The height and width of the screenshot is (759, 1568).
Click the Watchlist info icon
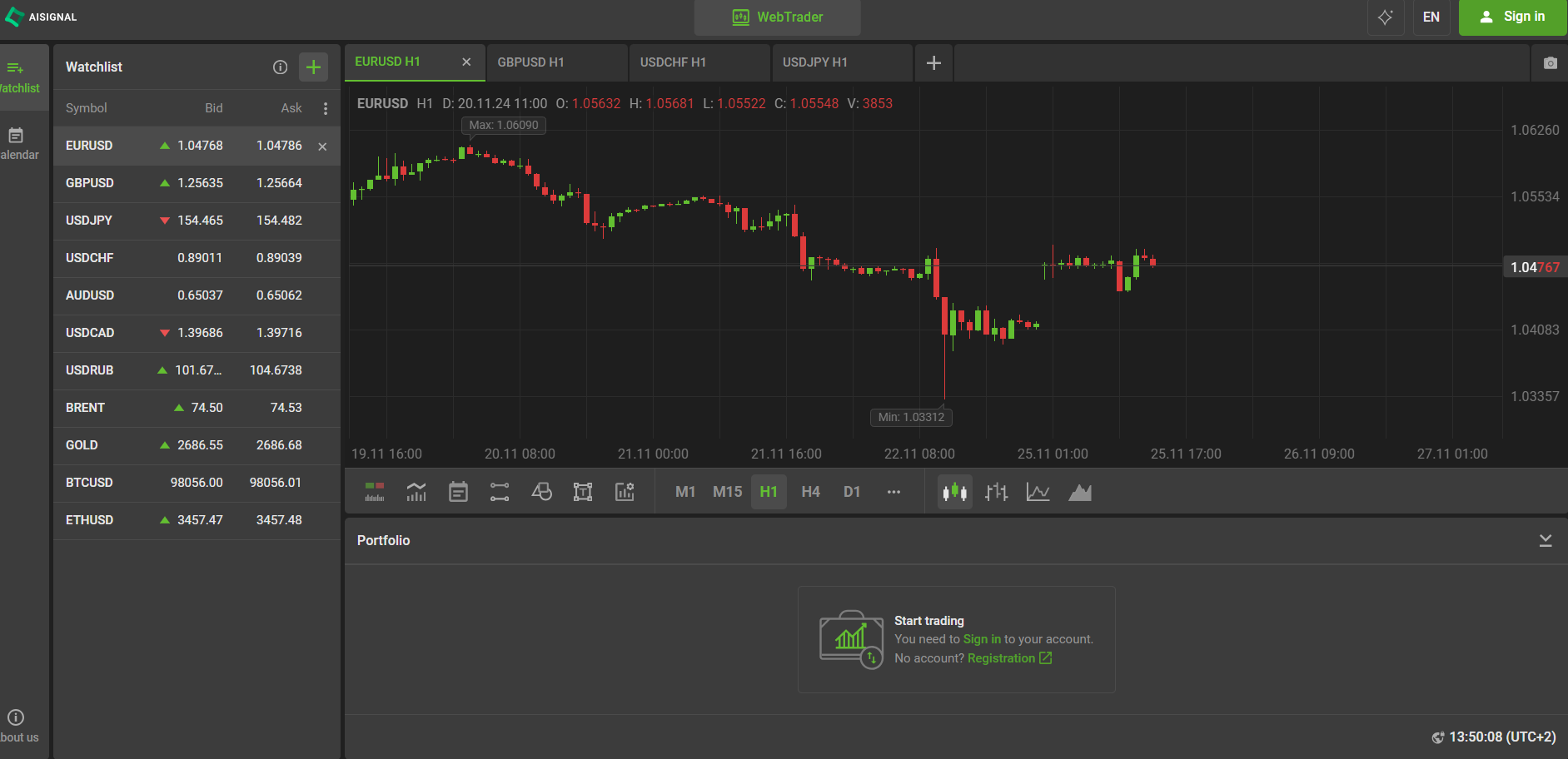(x=281, y=67)
